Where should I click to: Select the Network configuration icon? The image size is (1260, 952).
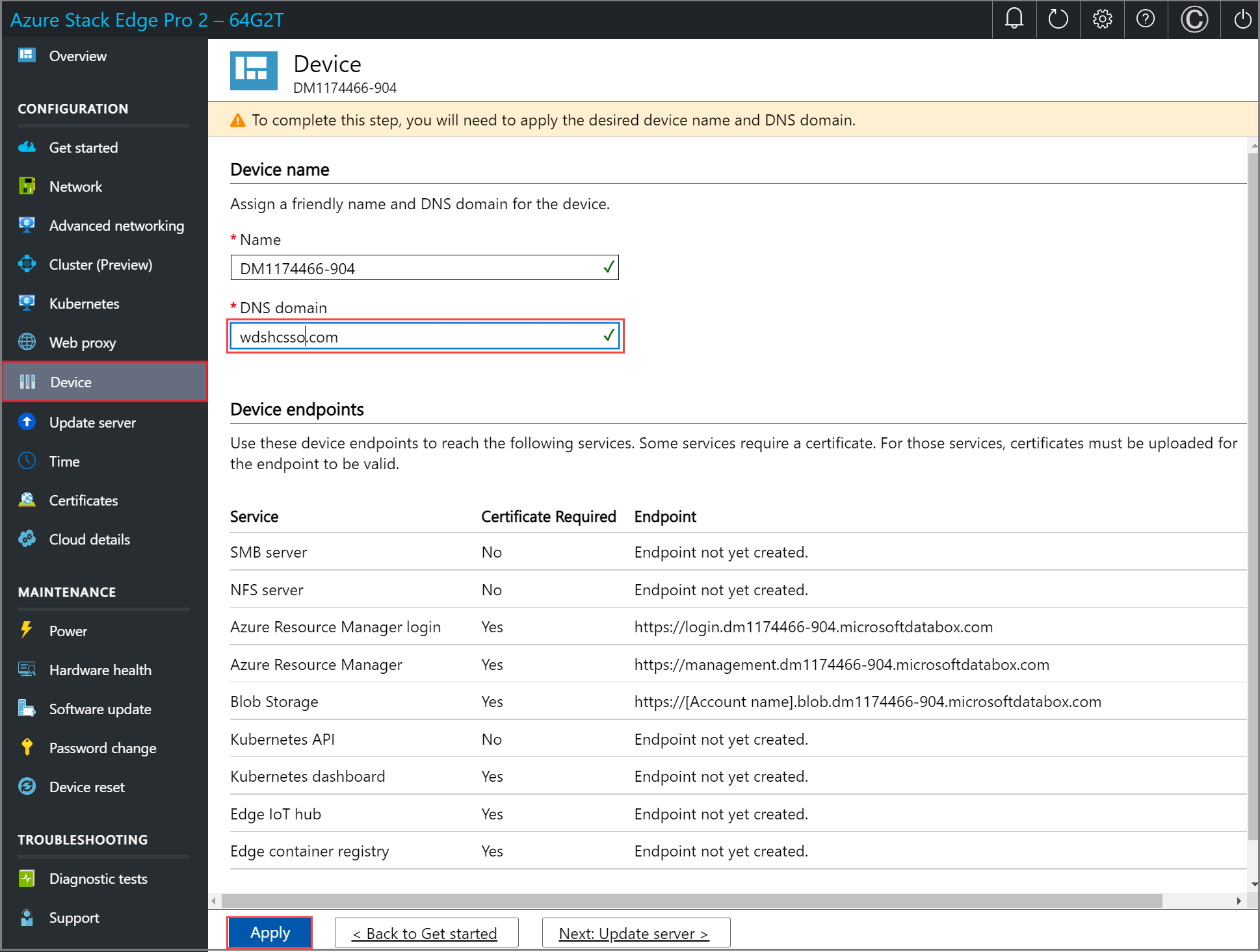pyautogui.click(x=27, y=186)
